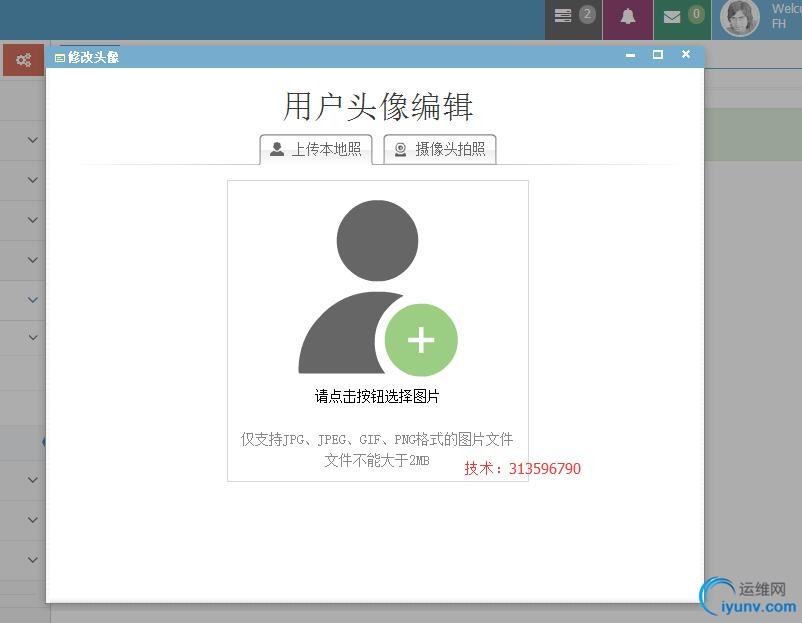Viewport: 802px width, 623px height.
Task: Open the Welcome FH user menu
Action: click(785, 17)
